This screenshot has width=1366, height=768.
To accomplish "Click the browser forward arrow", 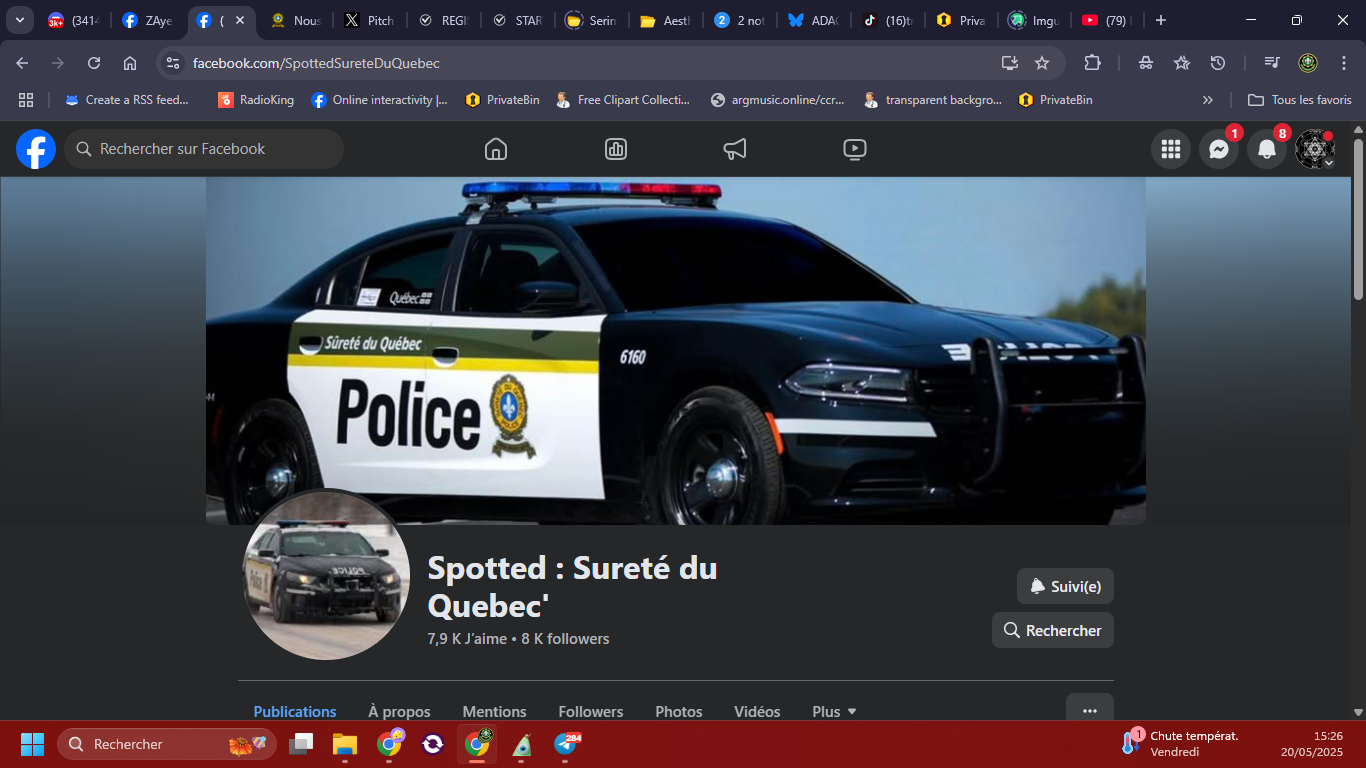I will click(58, 63).
